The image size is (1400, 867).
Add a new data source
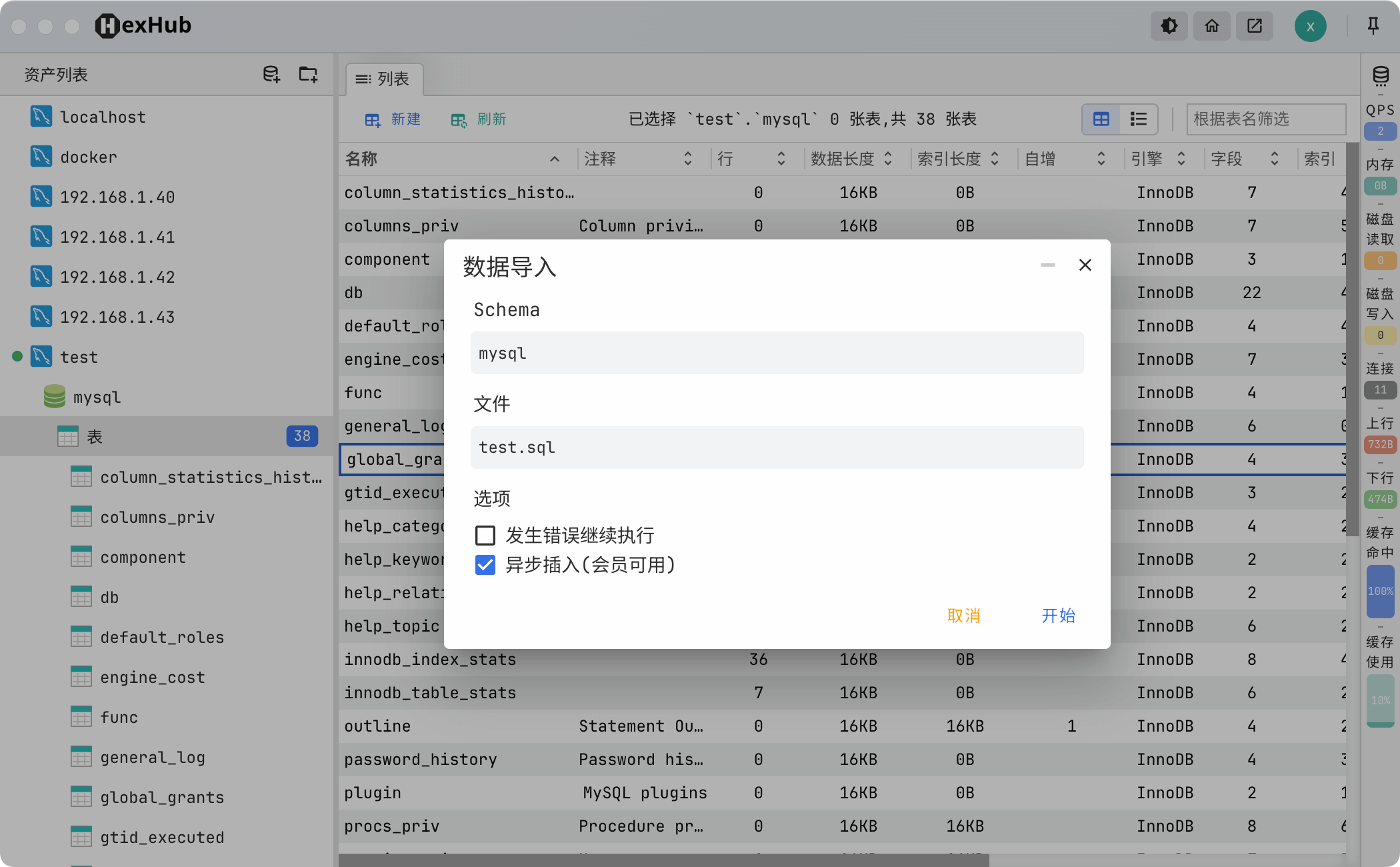(271, 74)
